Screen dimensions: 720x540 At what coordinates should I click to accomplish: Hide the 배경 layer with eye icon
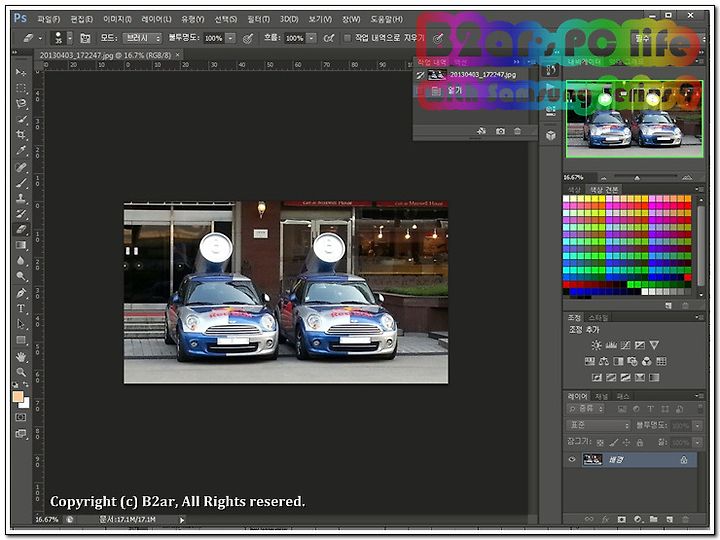572,459
